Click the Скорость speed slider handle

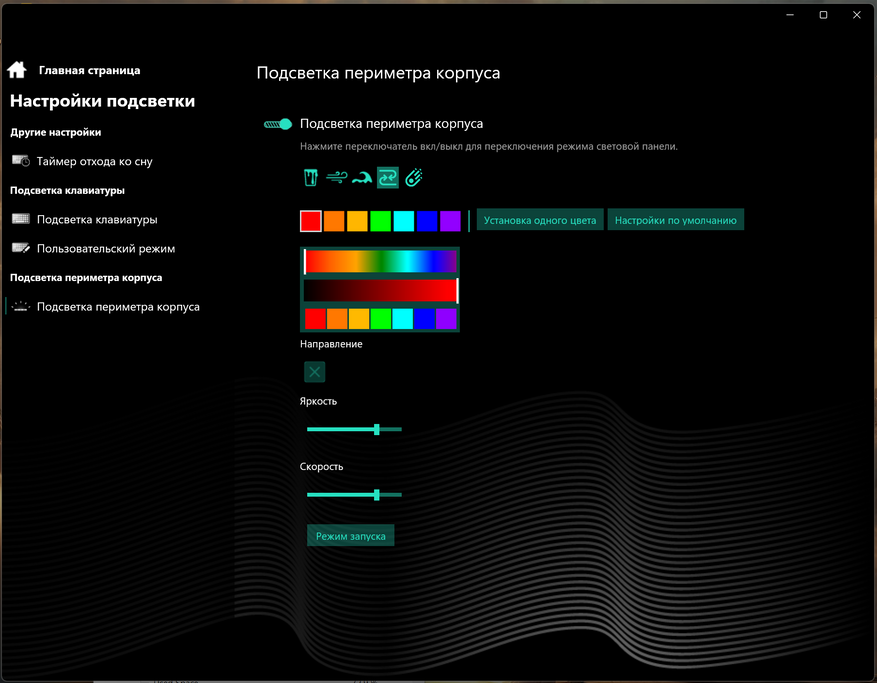(x=377, y=494)
